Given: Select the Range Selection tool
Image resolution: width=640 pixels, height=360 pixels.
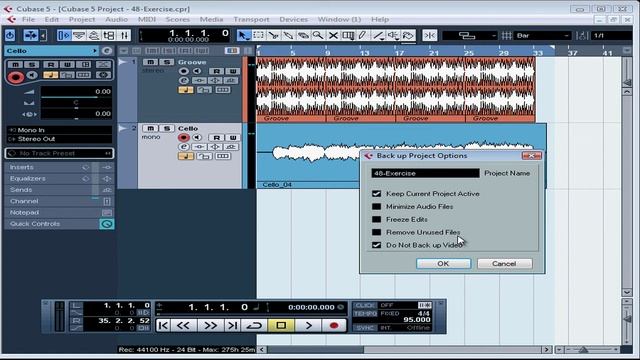Looking at the screenshot, I should (258, 36).
